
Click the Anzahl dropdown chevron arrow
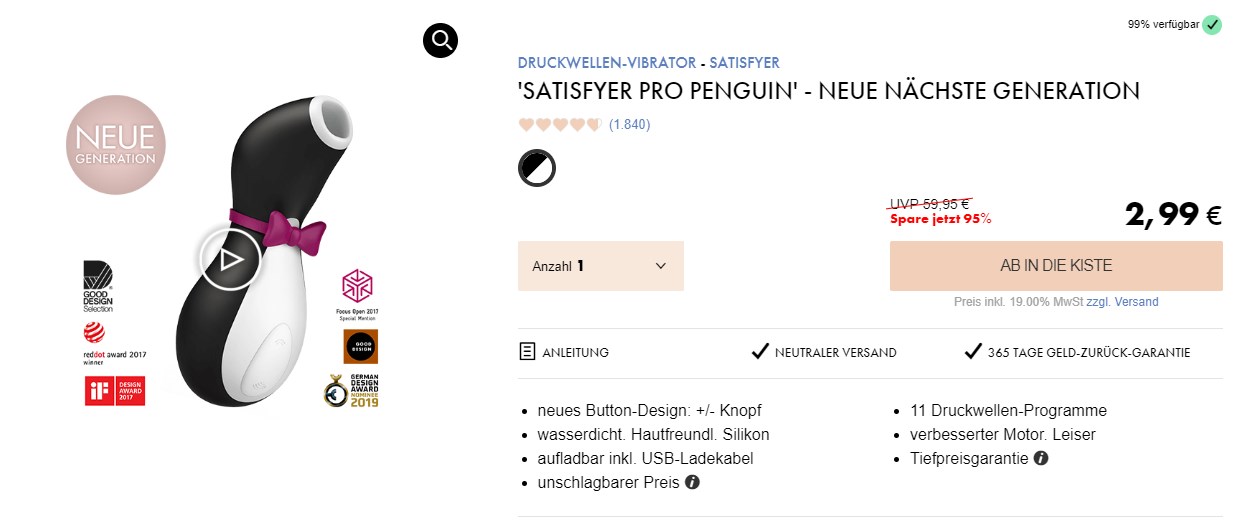coord(660,266)
